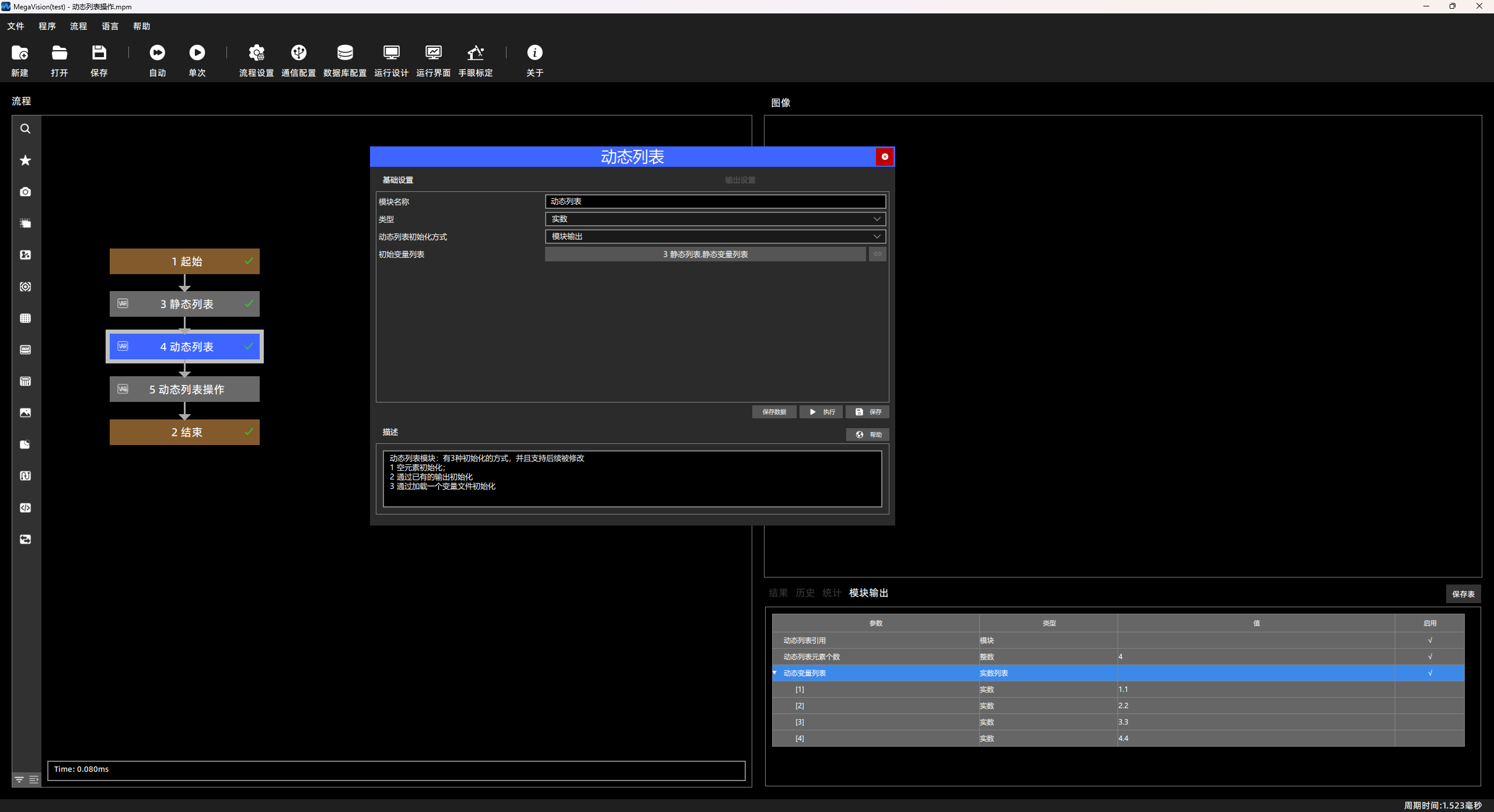Switch to 历史 tab

pyautogui.click(x=805, y=593)
